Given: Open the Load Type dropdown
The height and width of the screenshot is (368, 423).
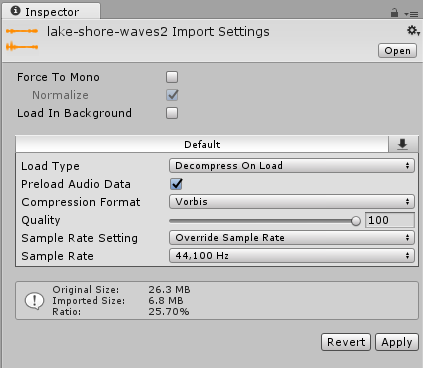Looking at the screenshot, I should coord(292,166).
